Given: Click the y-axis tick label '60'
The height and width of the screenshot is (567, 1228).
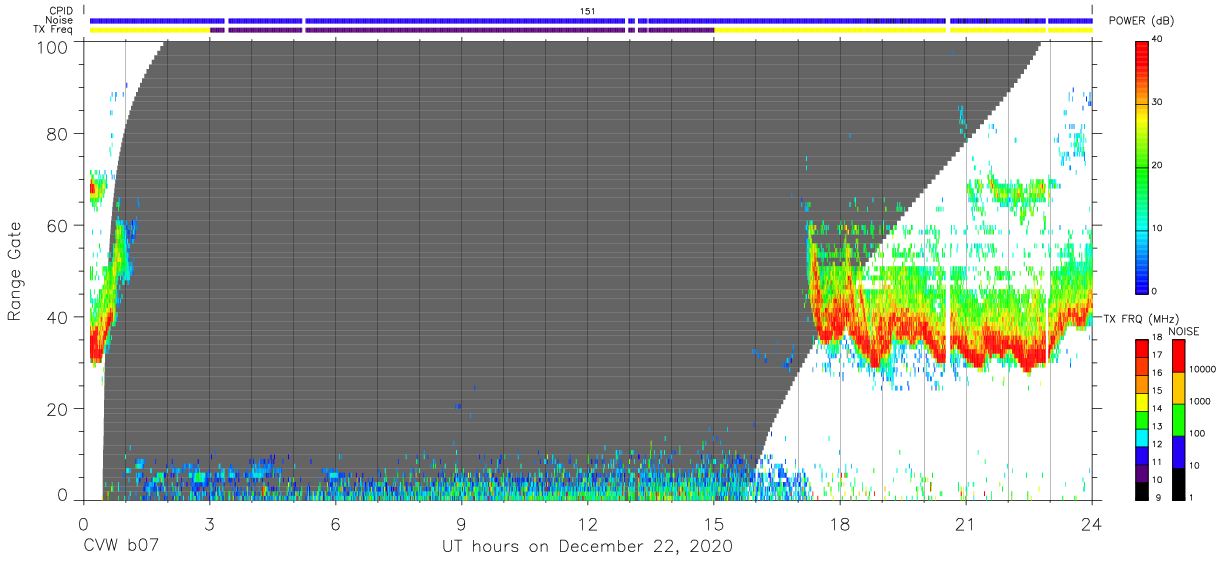Looking at the screenshot, I should 59,226.
